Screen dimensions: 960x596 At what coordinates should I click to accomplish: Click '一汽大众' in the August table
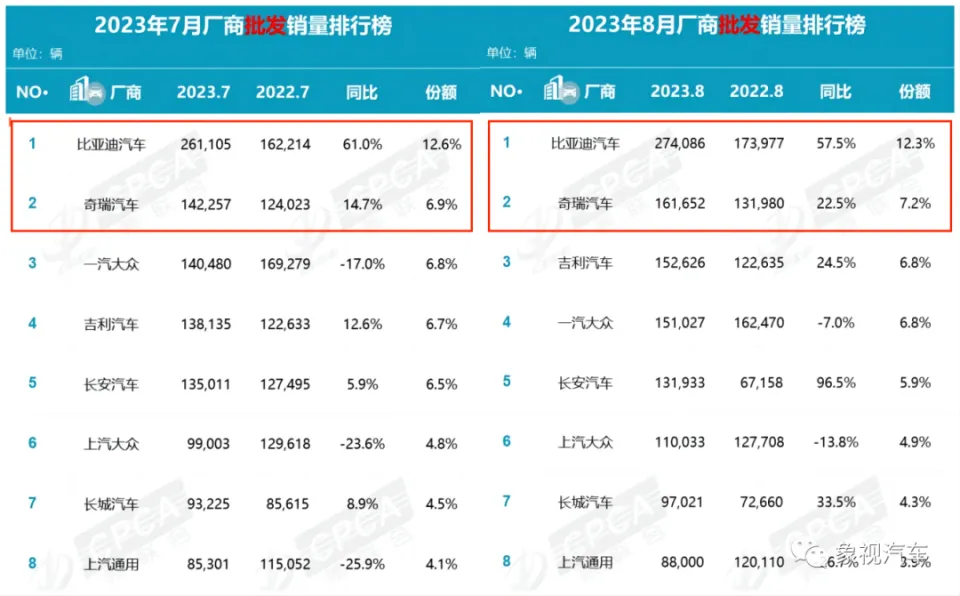click(585, 323)
